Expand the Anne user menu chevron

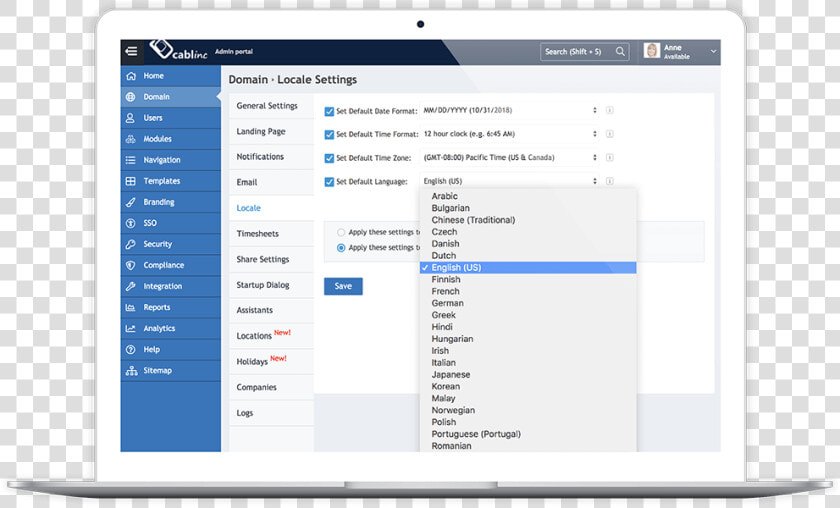tap(713, 51)
